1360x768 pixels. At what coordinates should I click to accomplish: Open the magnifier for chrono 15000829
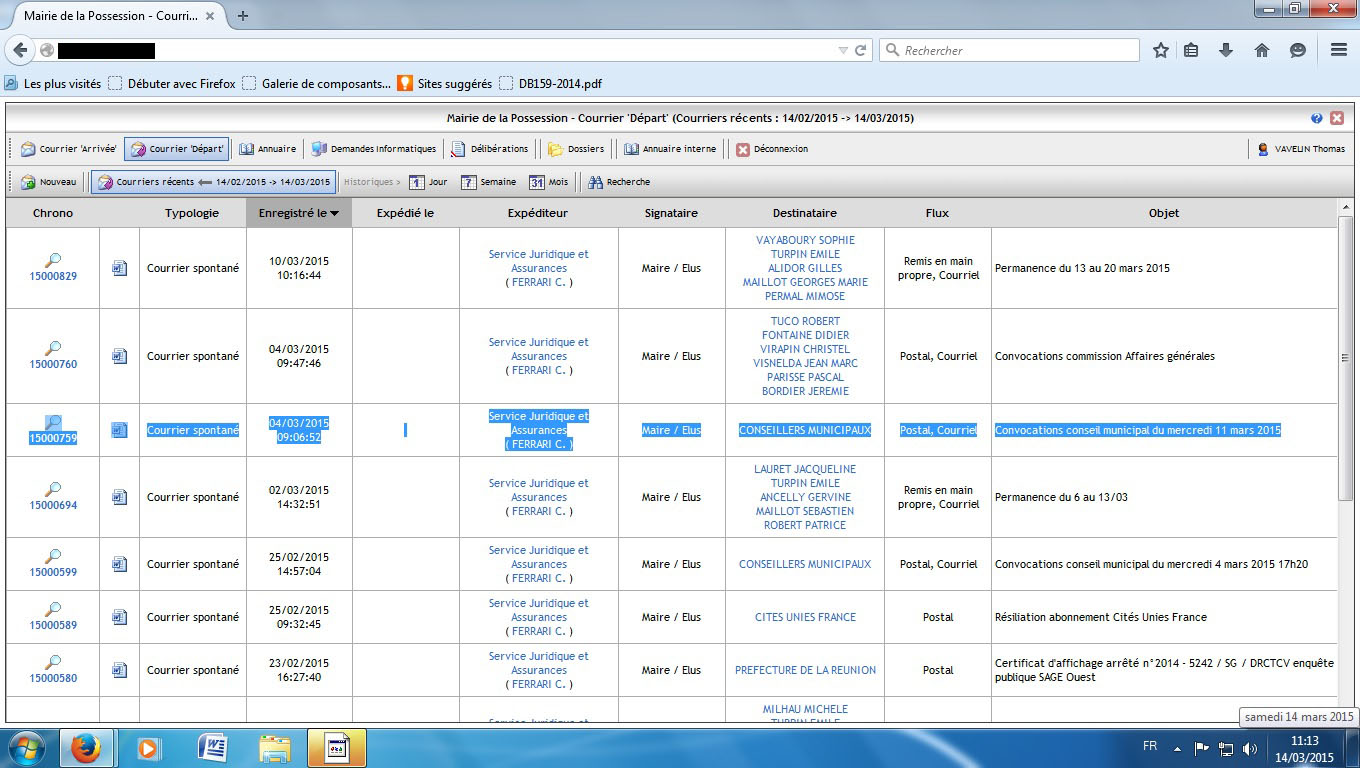pyautogui.click(x=53, y=260)
